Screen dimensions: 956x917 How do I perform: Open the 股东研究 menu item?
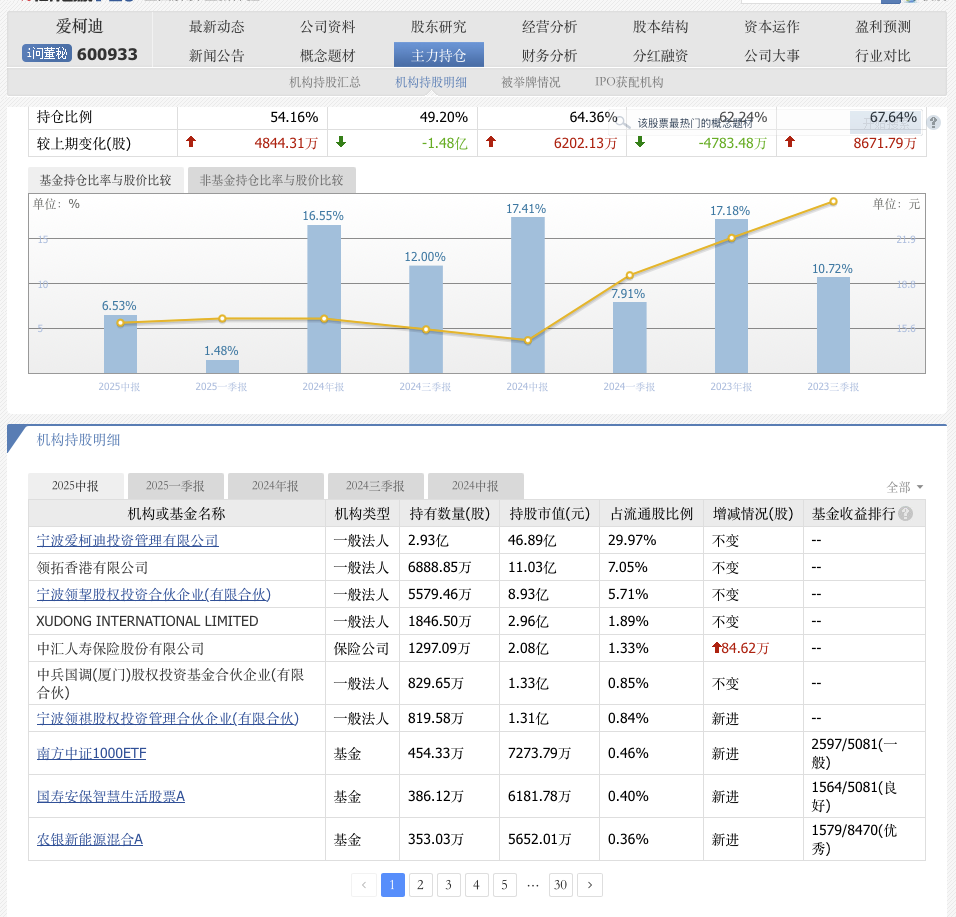[x=438, y=27]
